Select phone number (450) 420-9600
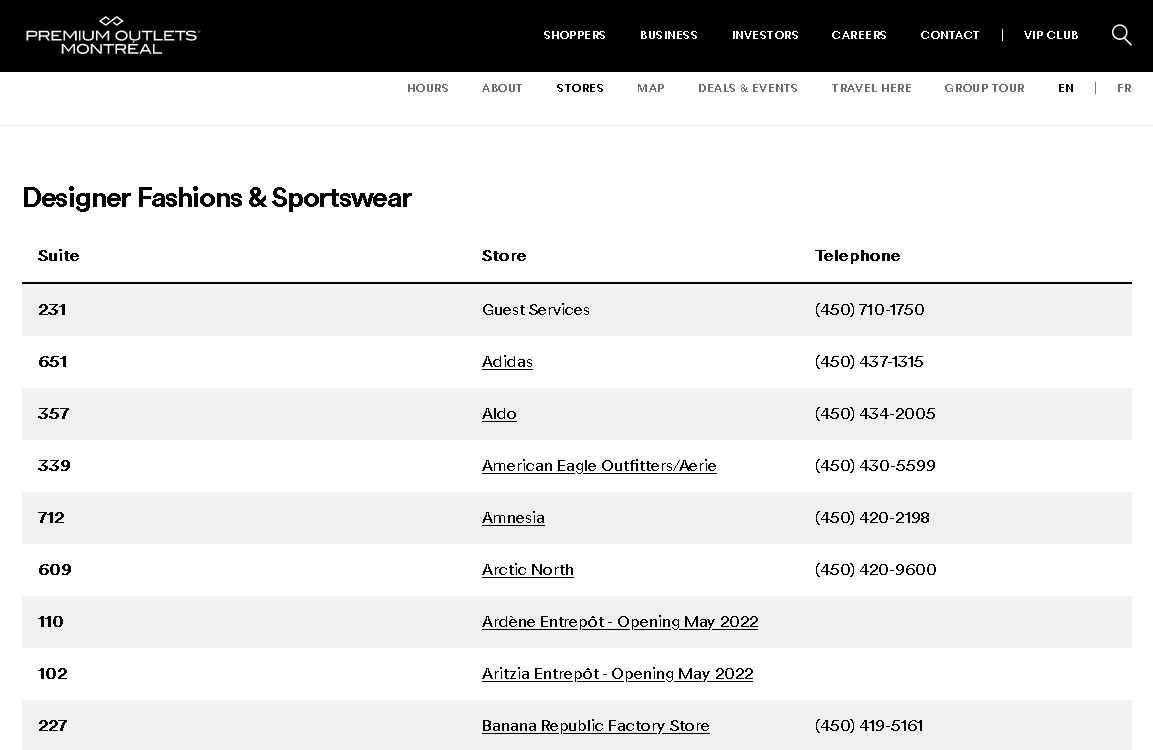 pos(876,570)
